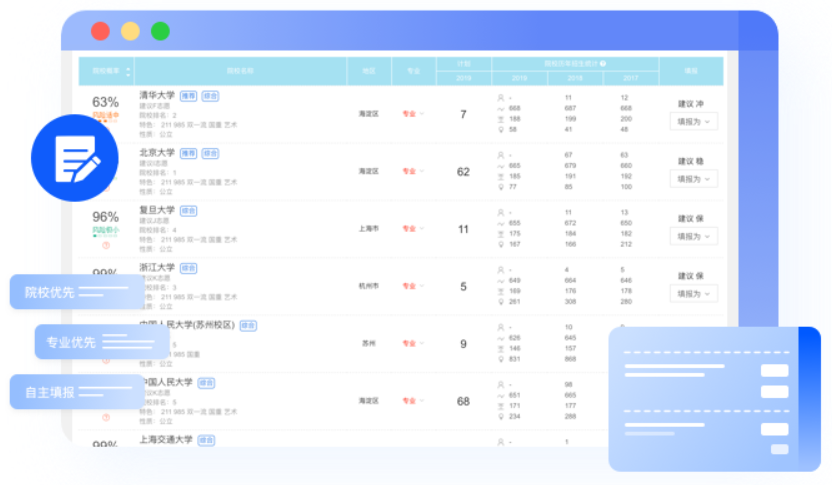Expand 专业 list for 浙江大学
This screenshot has width=832, height=485.
click(413, 285)
